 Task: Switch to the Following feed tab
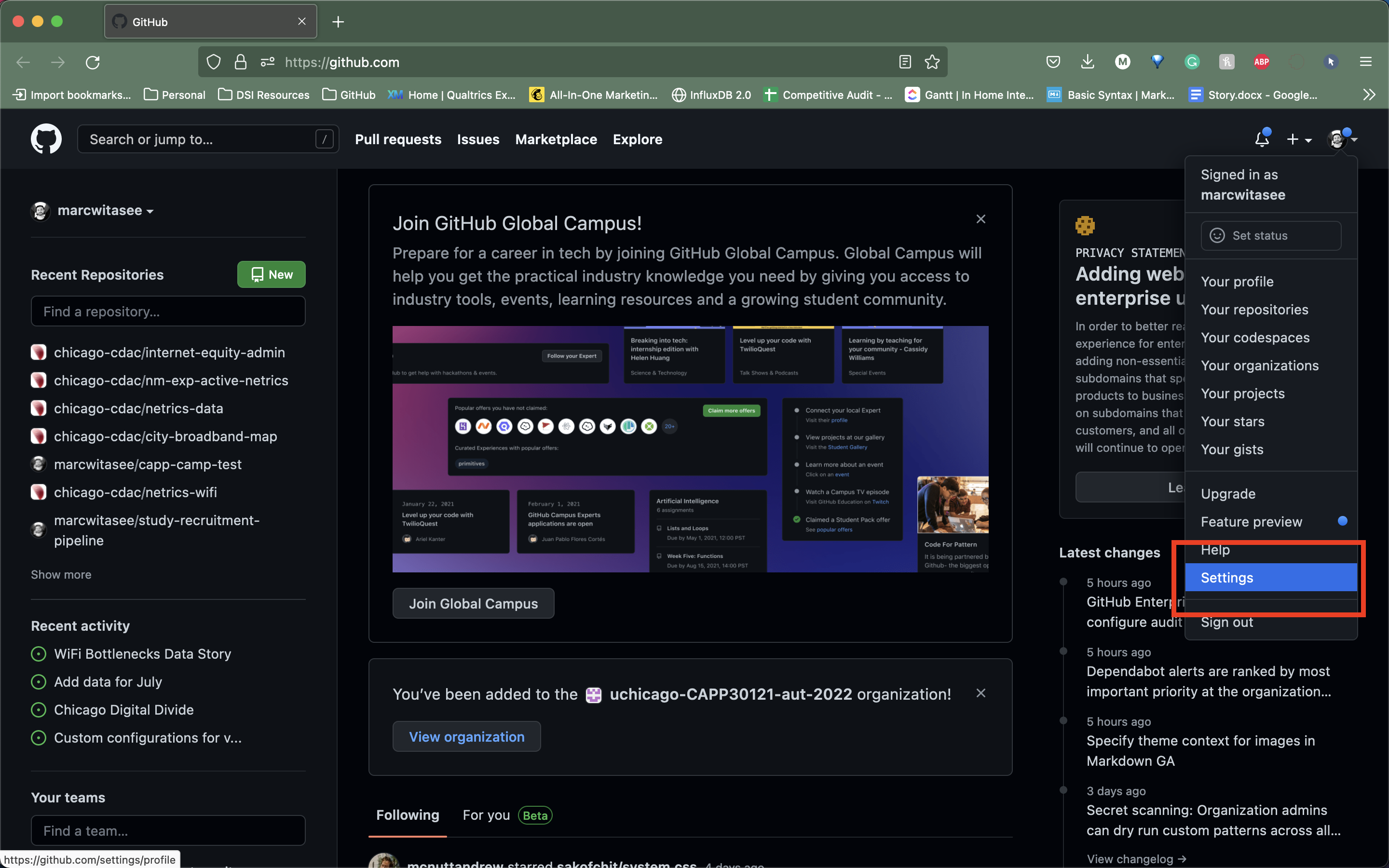click(408, 815)
